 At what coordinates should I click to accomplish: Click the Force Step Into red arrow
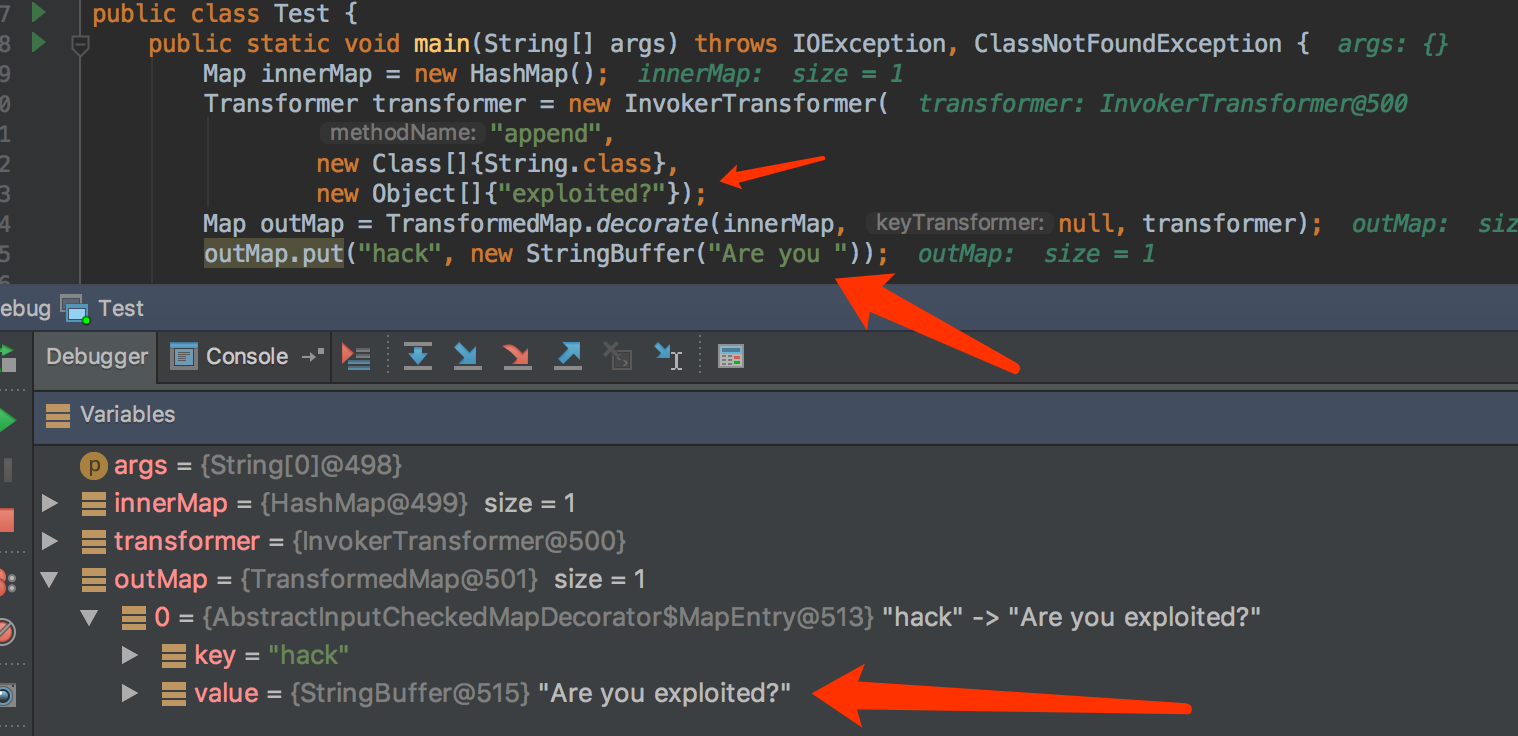517,356
